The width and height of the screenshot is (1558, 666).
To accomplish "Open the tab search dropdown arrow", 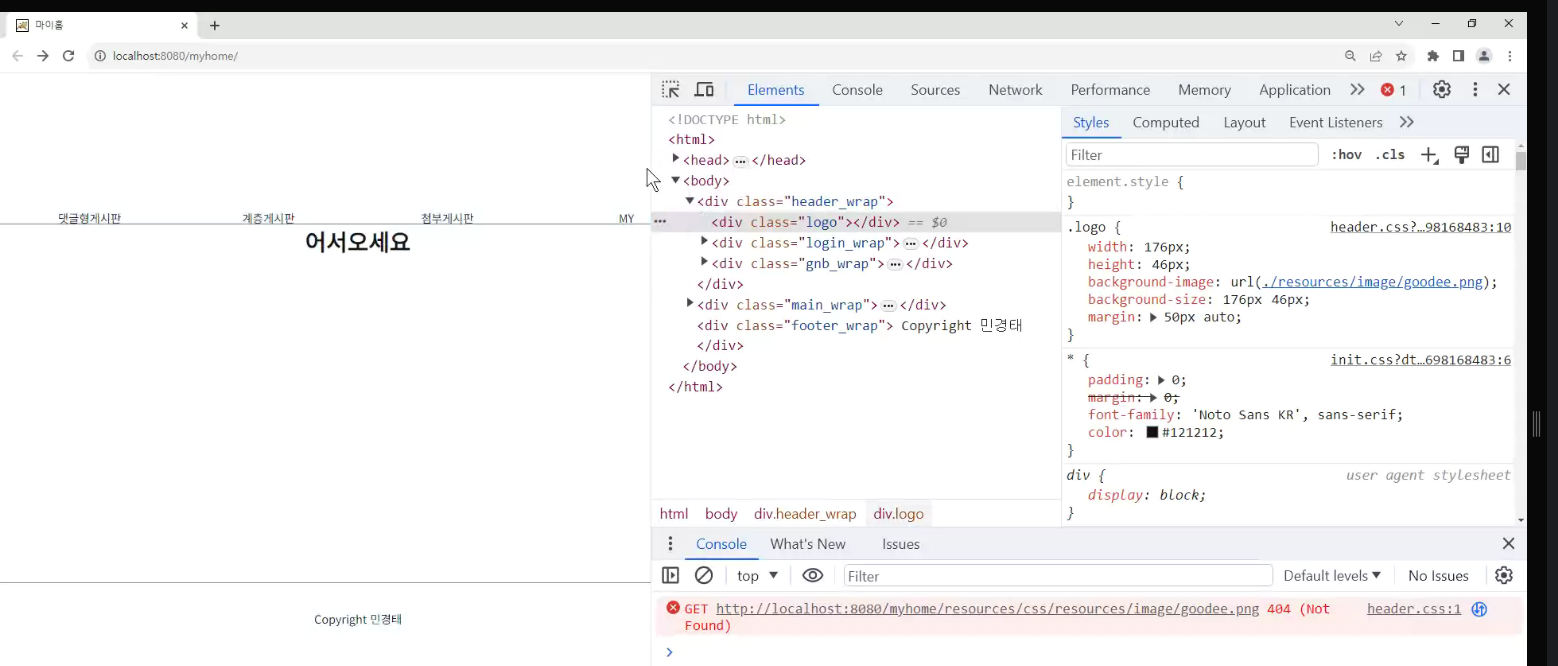I will click(1399, 23).
